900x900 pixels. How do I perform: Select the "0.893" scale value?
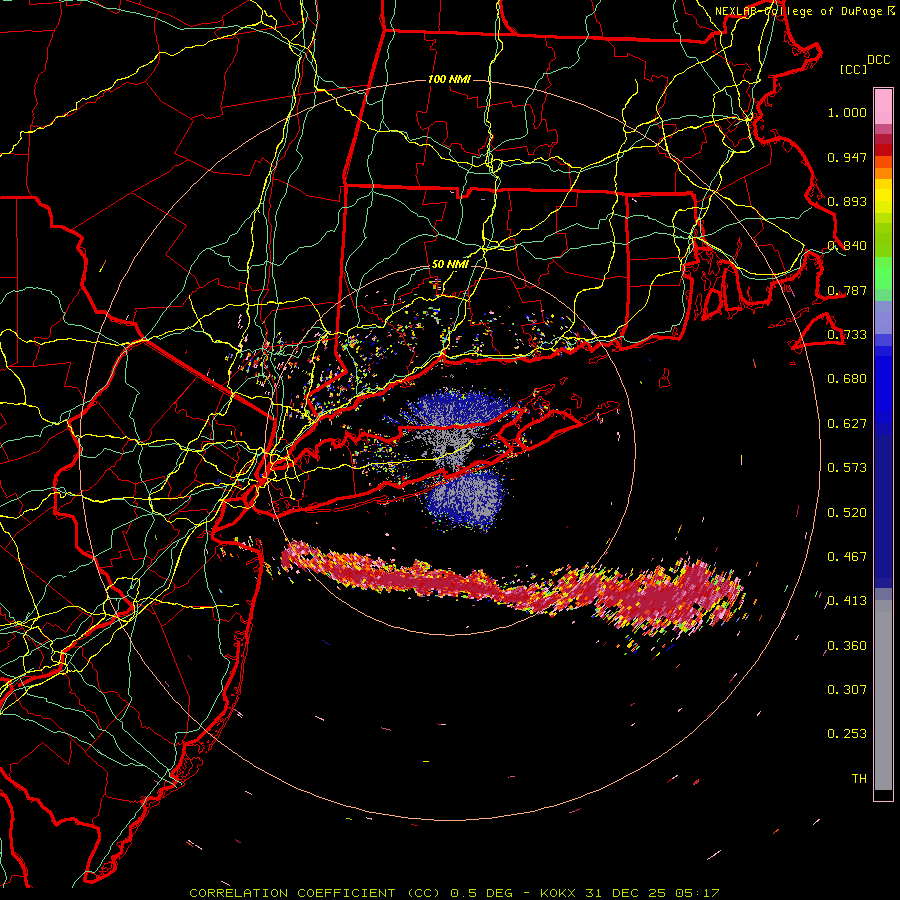[x=847, y=201]
